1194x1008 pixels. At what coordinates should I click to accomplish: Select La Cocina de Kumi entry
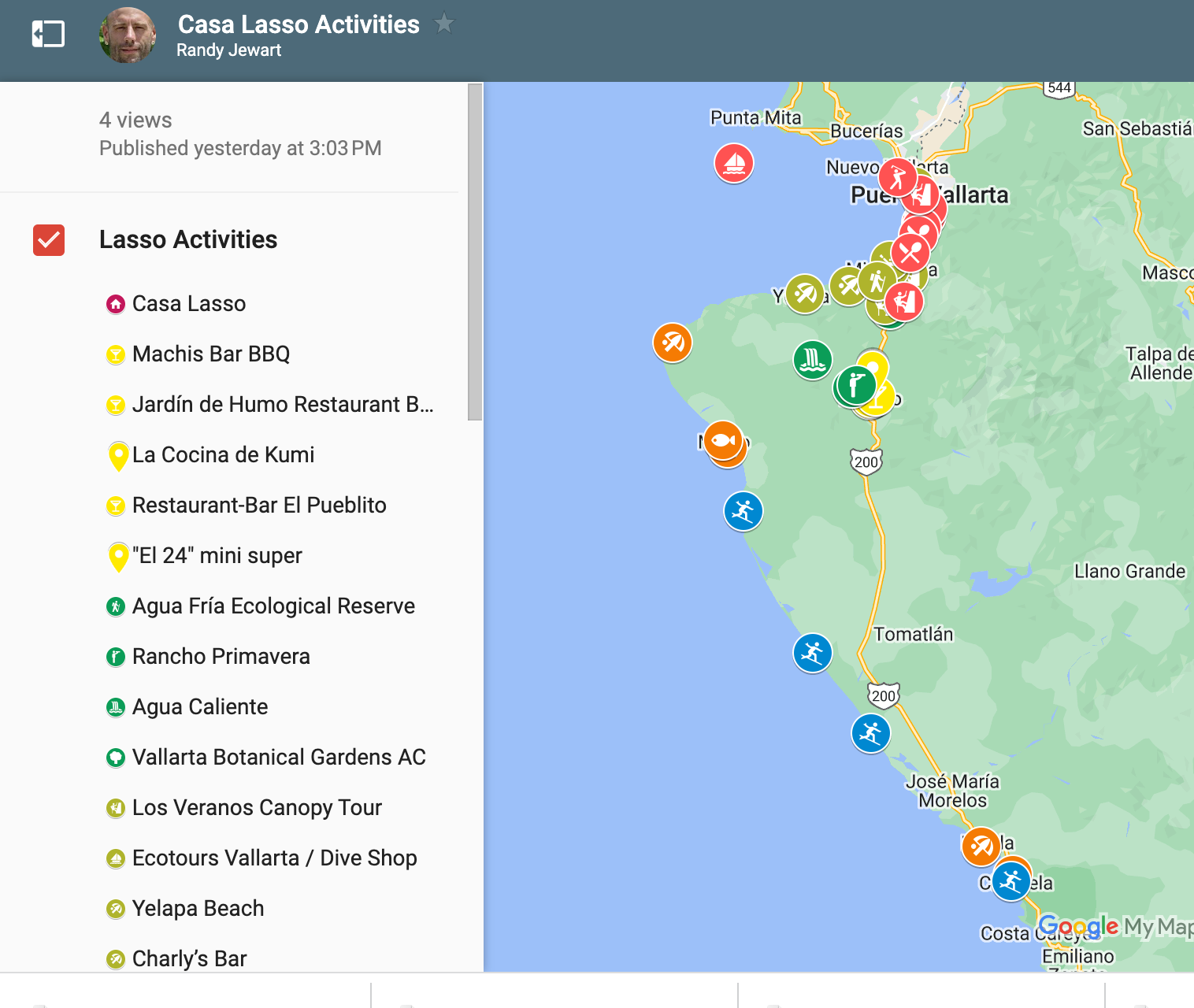(x=224, y=454)
